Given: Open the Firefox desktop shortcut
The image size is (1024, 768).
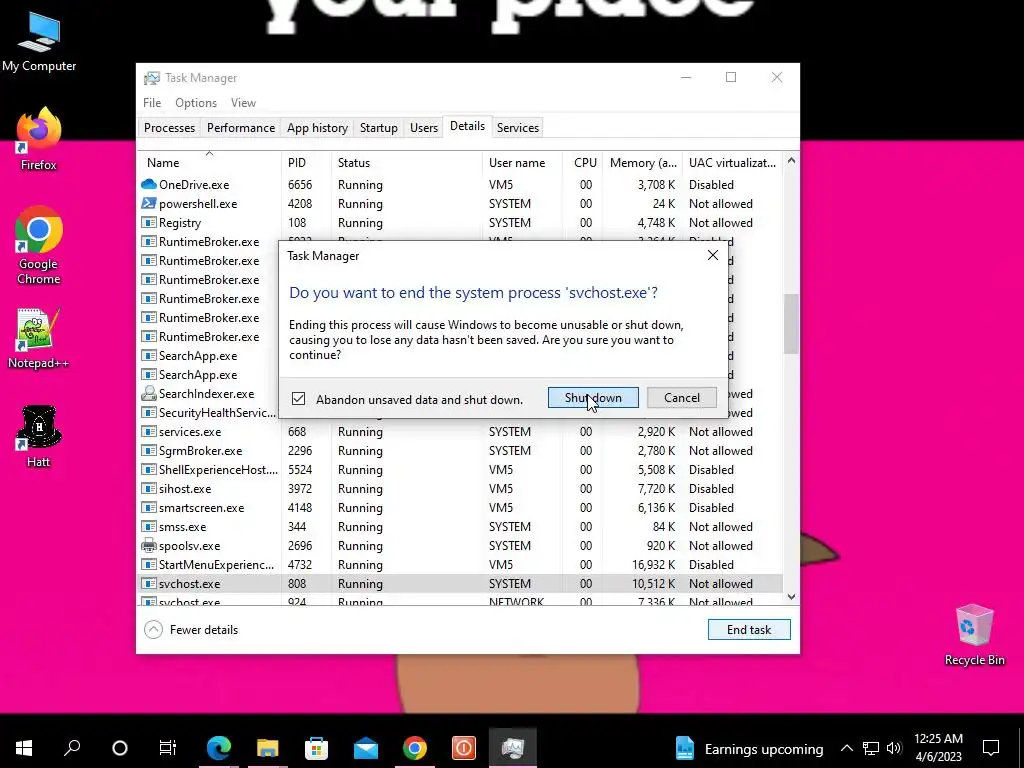Looking at the screenshot, I should [39, 139].
